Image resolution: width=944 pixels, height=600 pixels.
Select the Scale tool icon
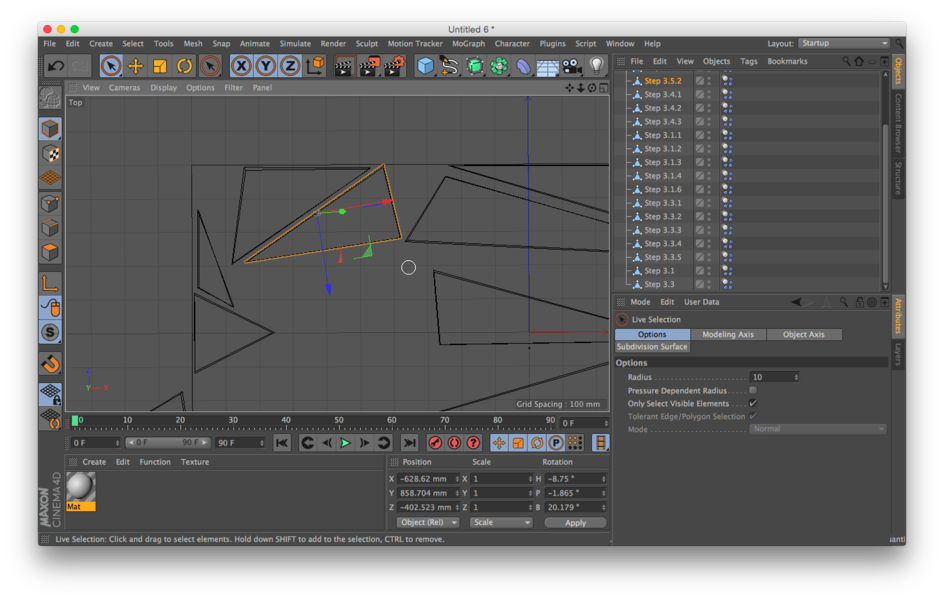pos(160,66)
